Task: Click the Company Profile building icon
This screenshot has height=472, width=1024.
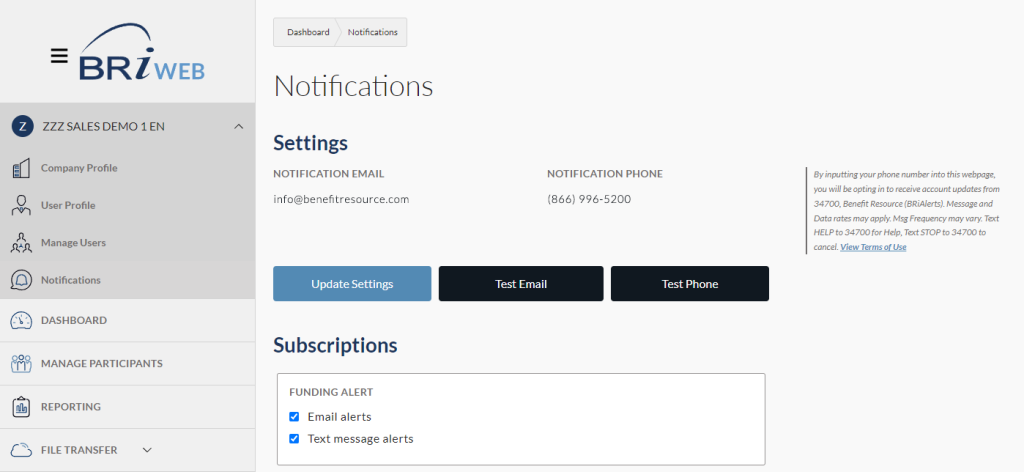Action: (21, 168)
